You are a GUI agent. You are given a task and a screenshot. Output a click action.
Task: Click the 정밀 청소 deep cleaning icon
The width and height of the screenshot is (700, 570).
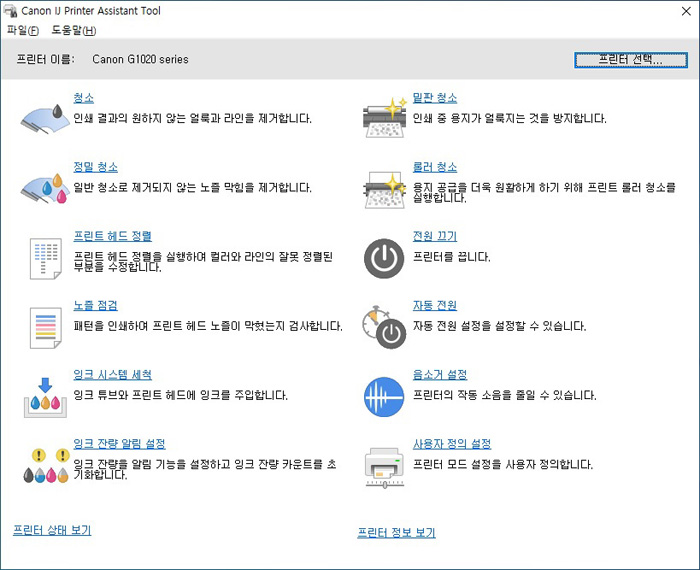(45, 188)
